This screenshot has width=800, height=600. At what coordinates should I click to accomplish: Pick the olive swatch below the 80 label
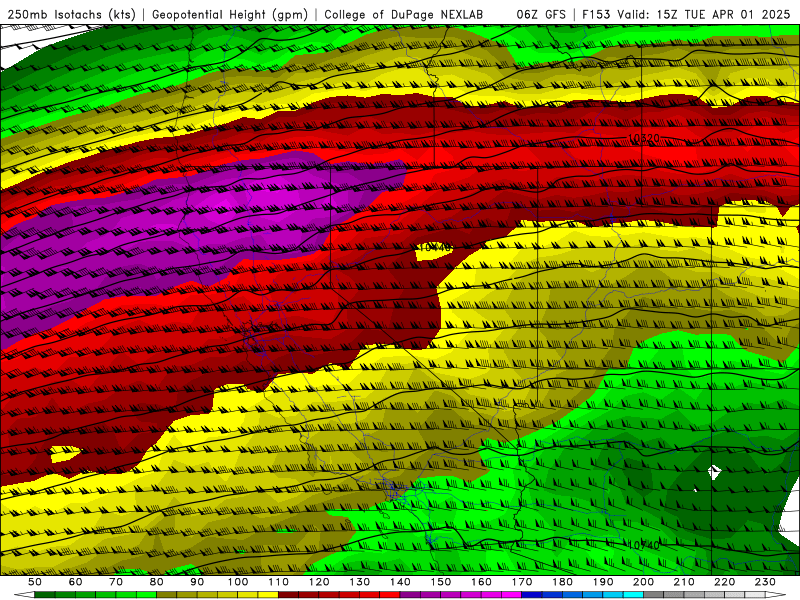[166, 595]
